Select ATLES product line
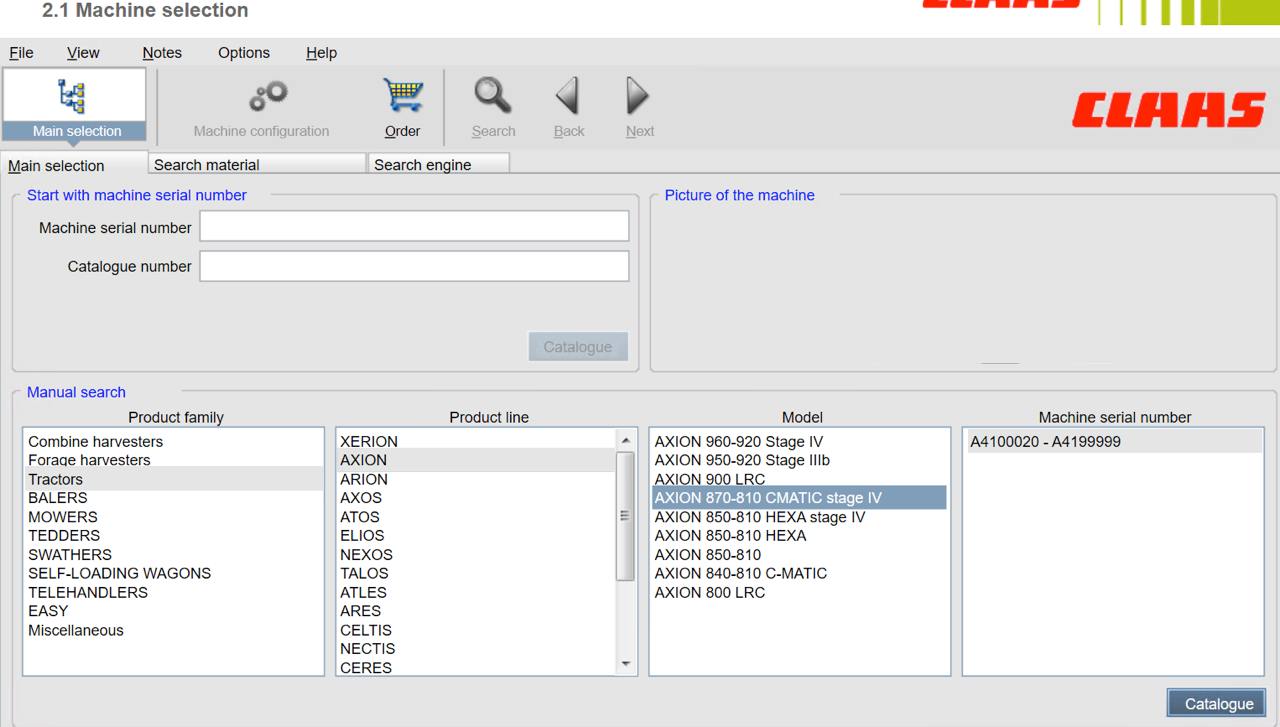 (x=476, y=592)
